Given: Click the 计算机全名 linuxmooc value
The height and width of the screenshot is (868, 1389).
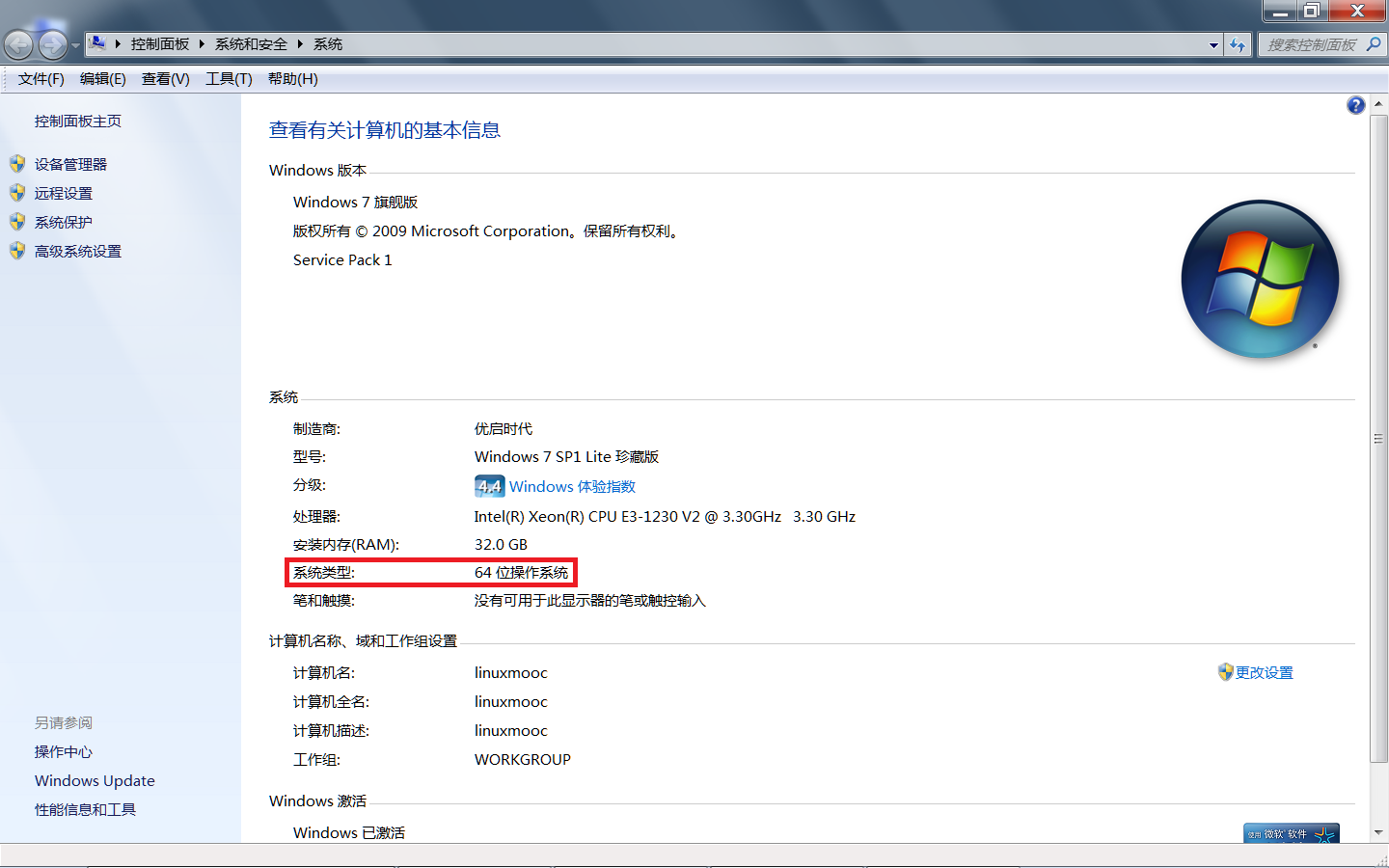Looking at the screenshot, I should click(x=511, y=702).
